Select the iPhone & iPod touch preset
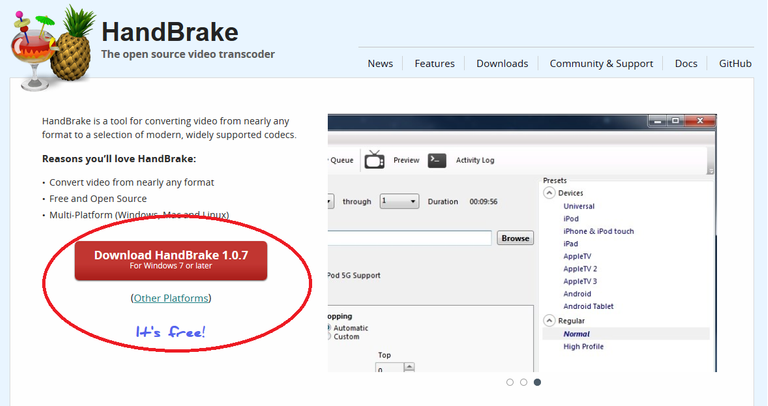The image size is (768, 406). click(x=598, y=231)
